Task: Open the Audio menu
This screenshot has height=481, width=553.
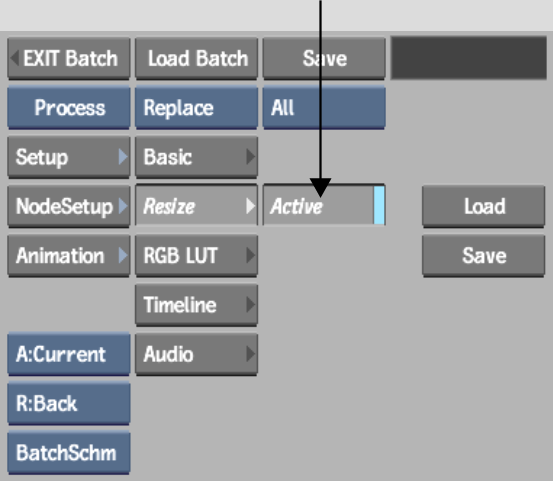Action: coord(196,354)
